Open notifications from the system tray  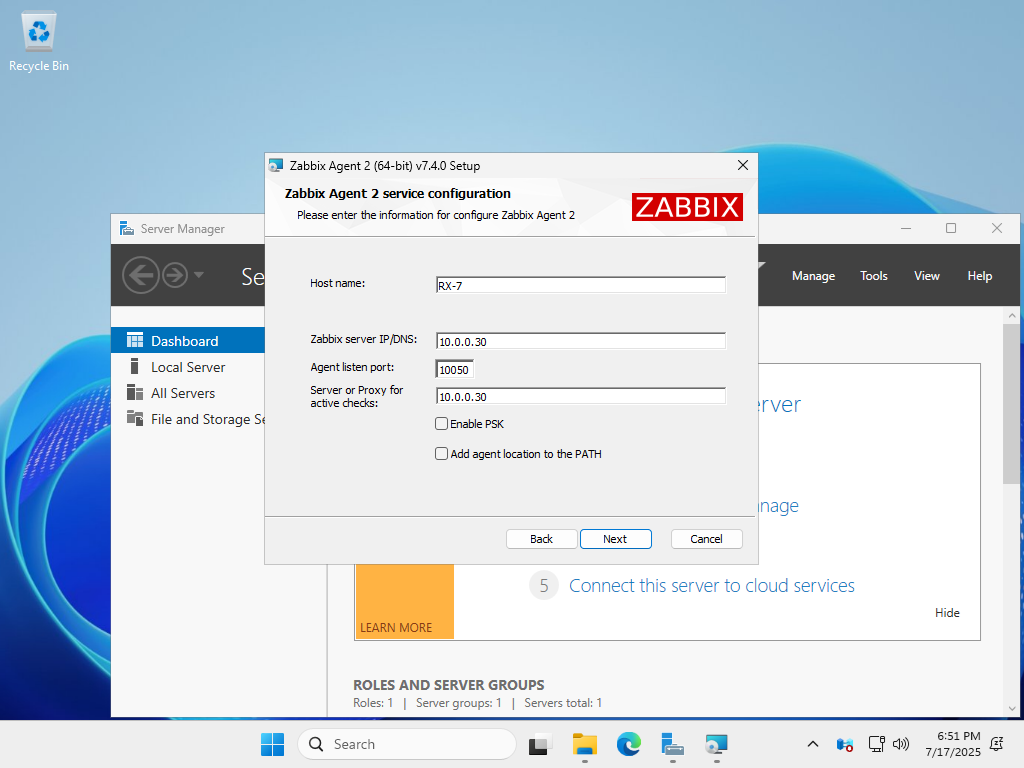point(996,744)
